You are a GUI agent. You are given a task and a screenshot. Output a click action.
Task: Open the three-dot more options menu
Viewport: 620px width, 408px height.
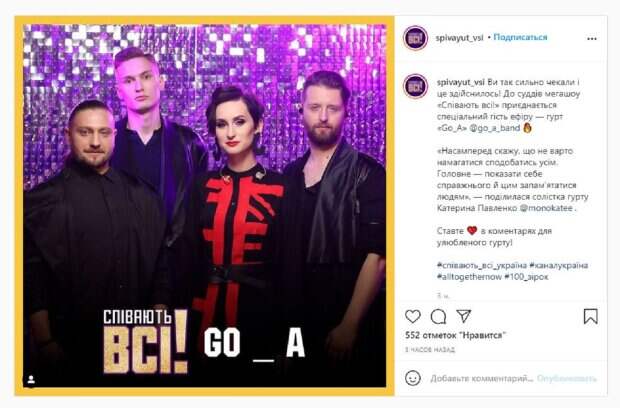click(x=592, y=39)
